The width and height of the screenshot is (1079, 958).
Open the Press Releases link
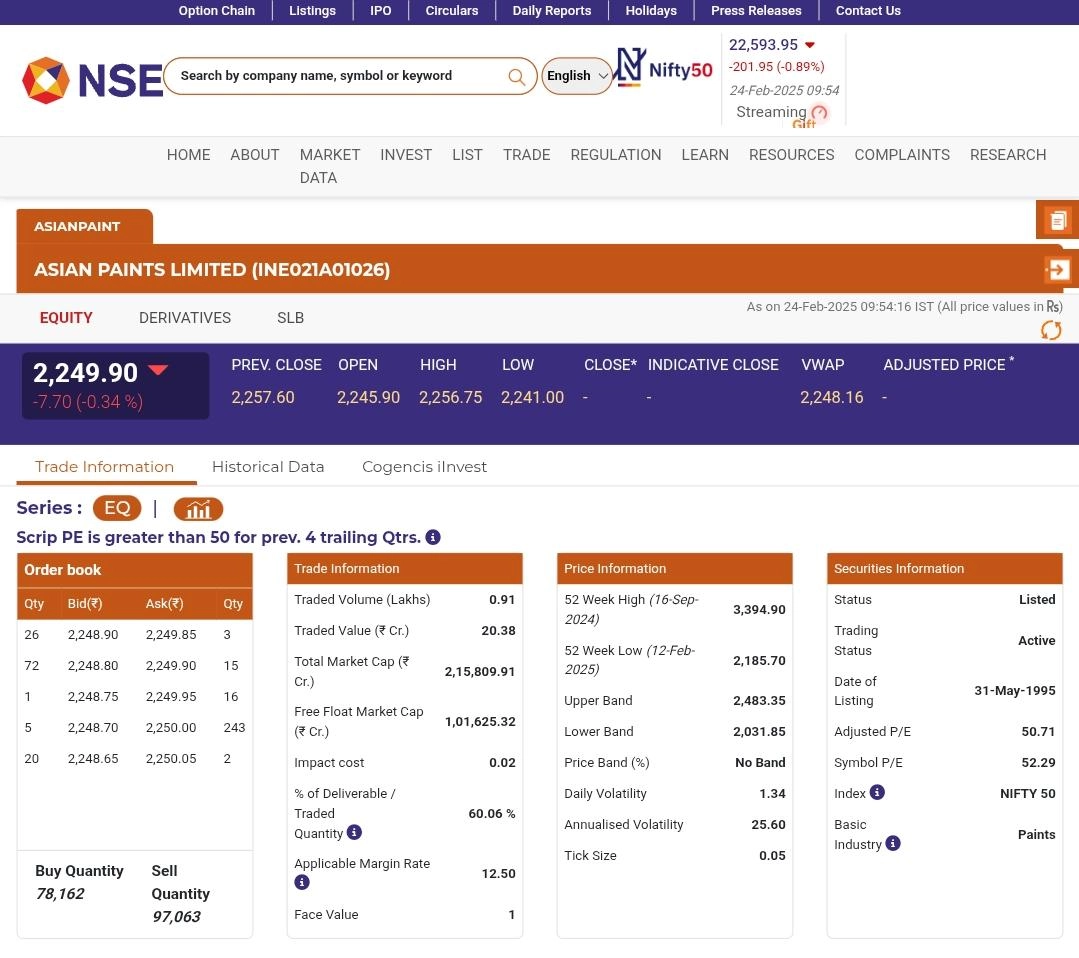pos(756,11)
